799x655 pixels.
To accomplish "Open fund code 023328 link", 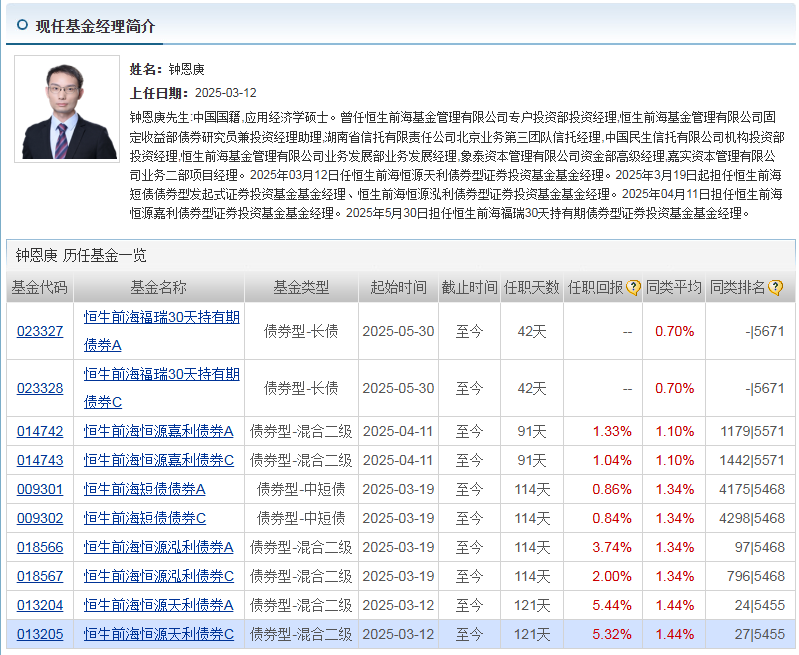I will pos(40,388).
